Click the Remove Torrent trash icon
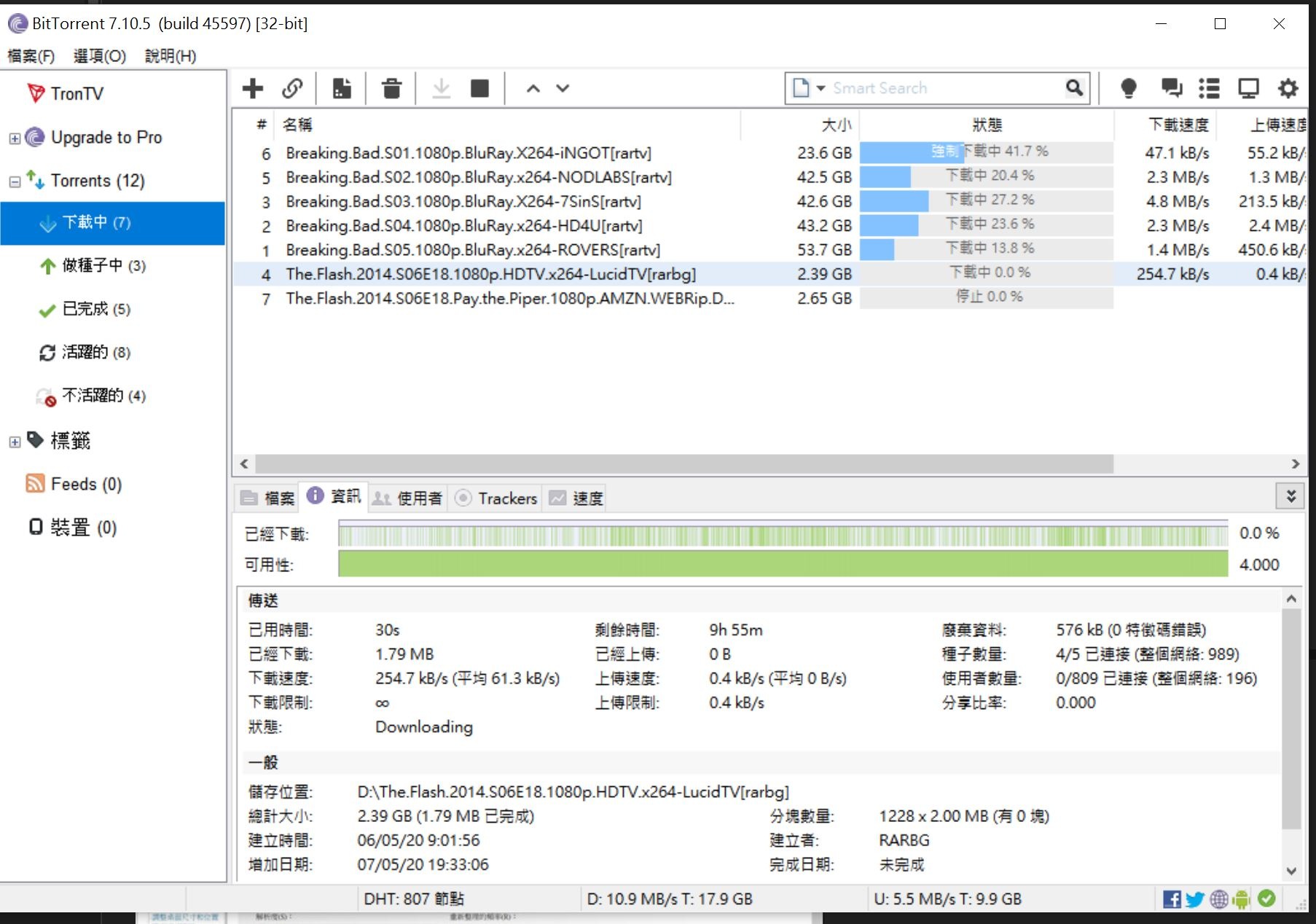 [391, 88]
